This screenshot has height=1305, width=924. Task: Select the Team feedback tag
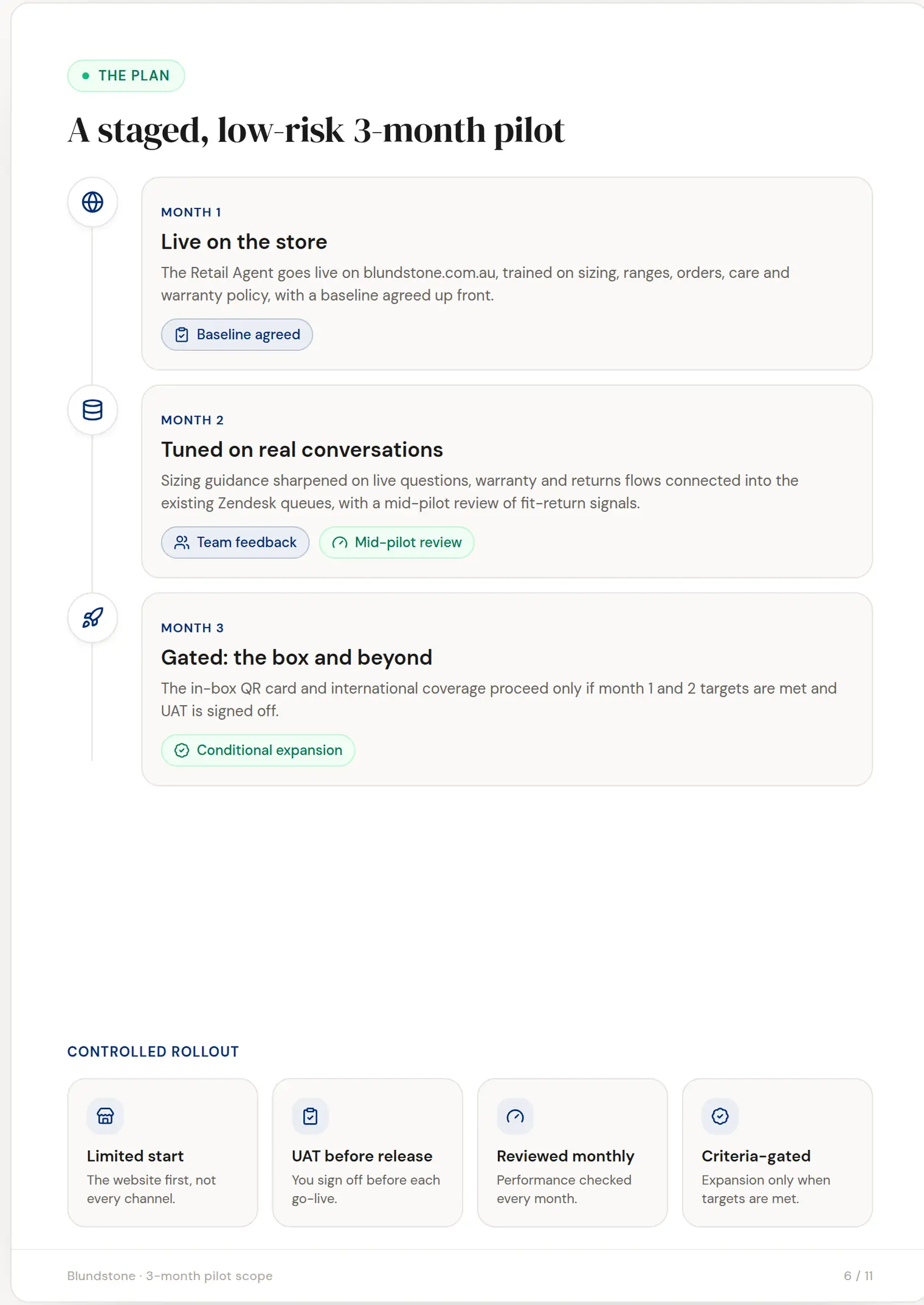click(x=235, y=542)
